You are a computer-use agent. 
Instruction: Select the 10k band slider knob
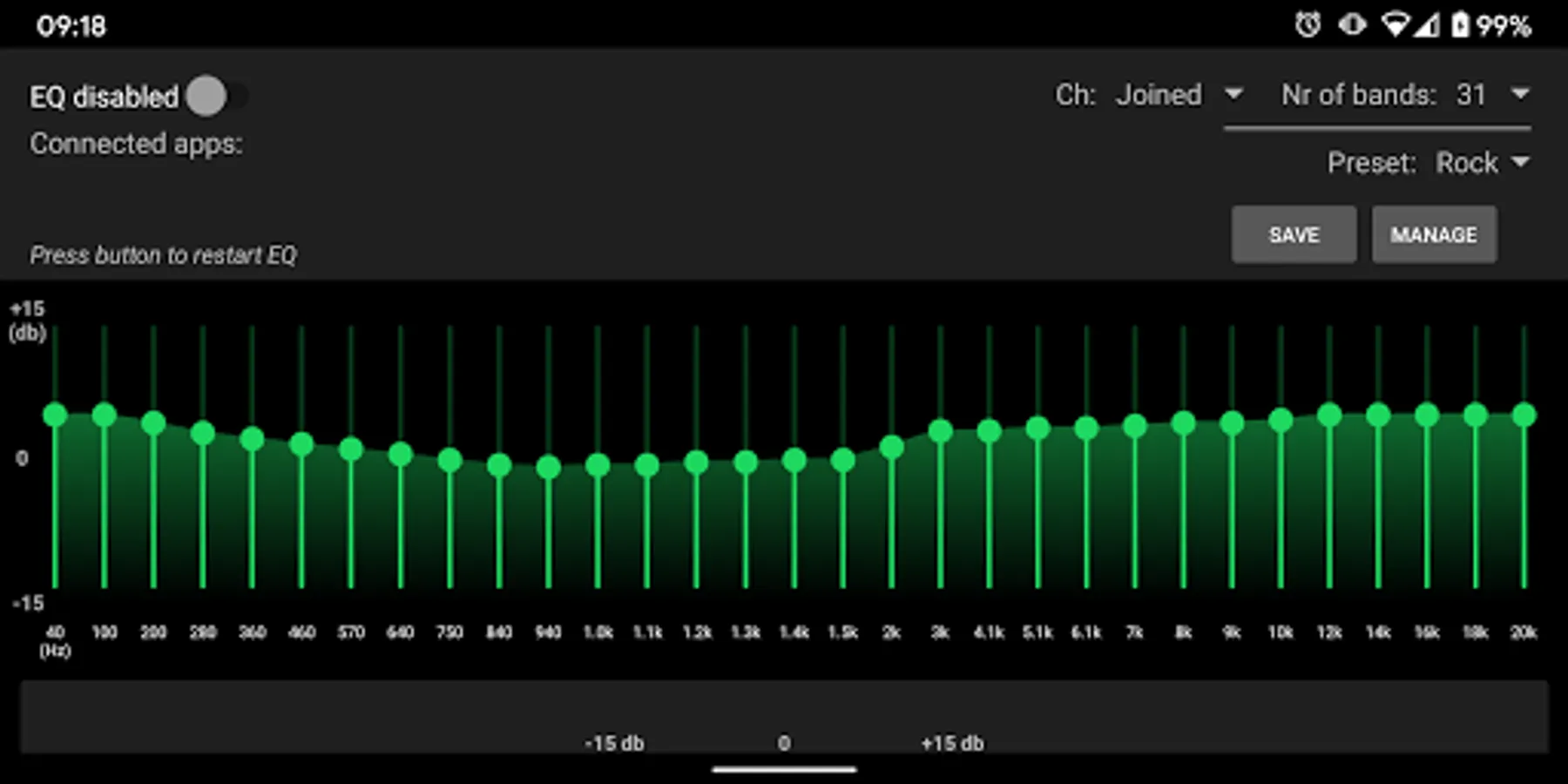[1281, 421]
